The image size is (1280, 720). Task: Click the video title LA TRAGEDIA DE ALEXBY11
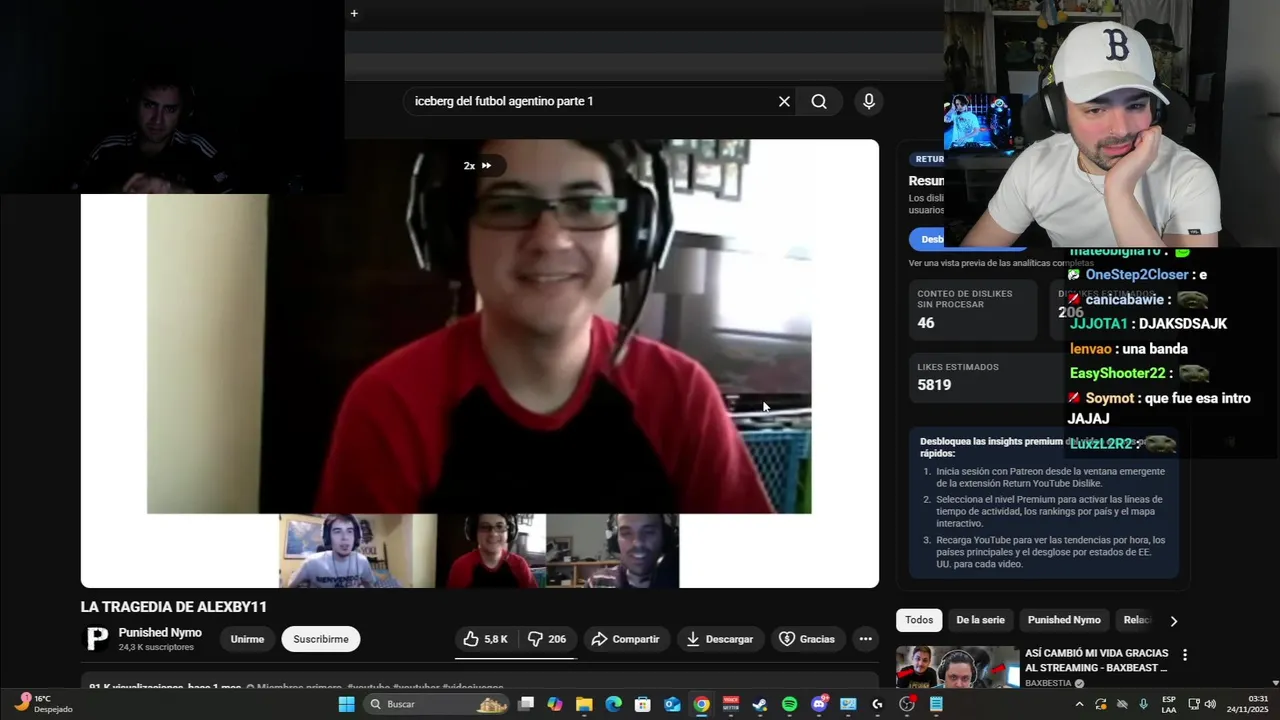point(174,607)
